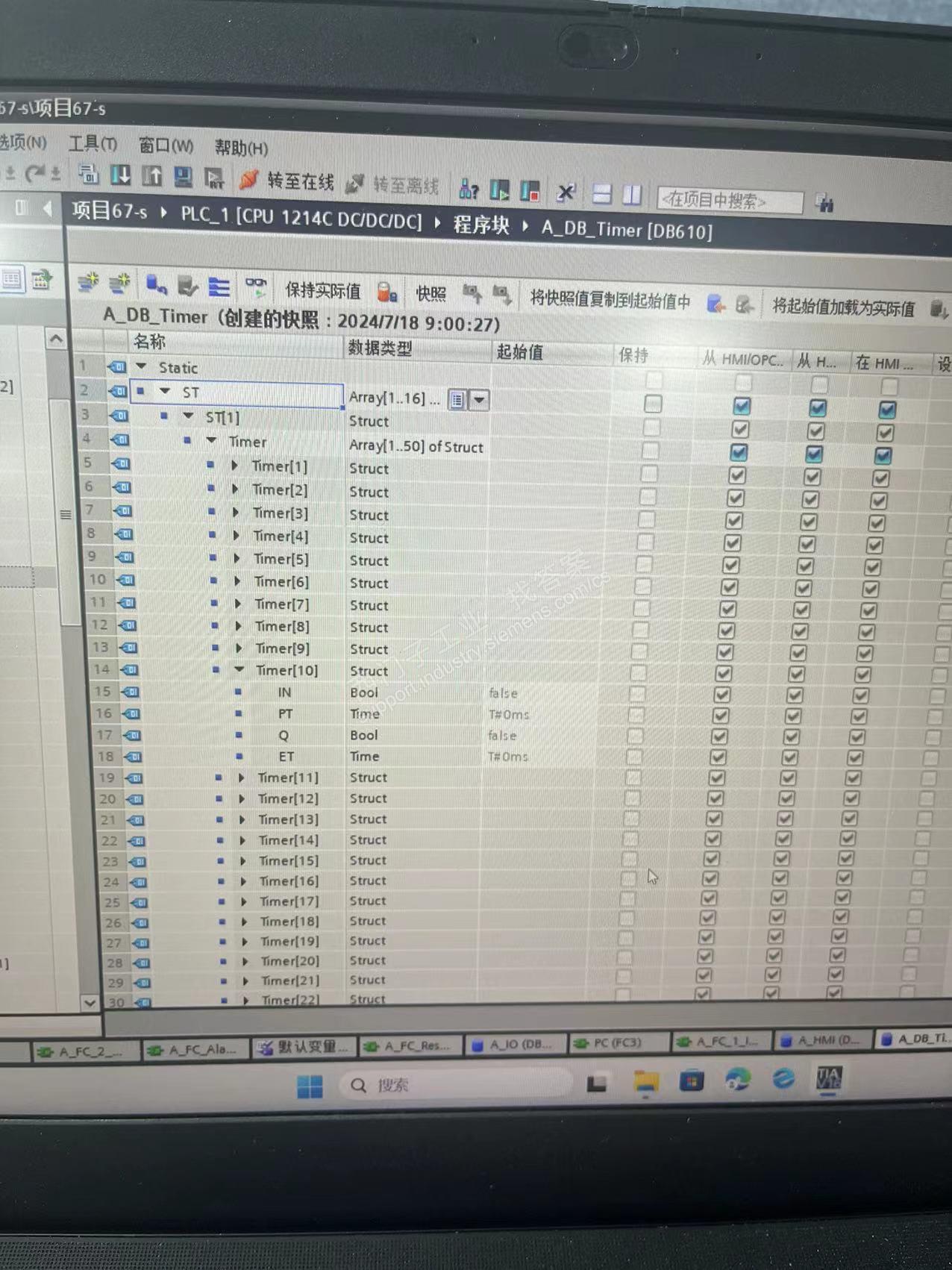Collapse the ST array node
This screenshot has height=1270, width=952.
(165, 391)
